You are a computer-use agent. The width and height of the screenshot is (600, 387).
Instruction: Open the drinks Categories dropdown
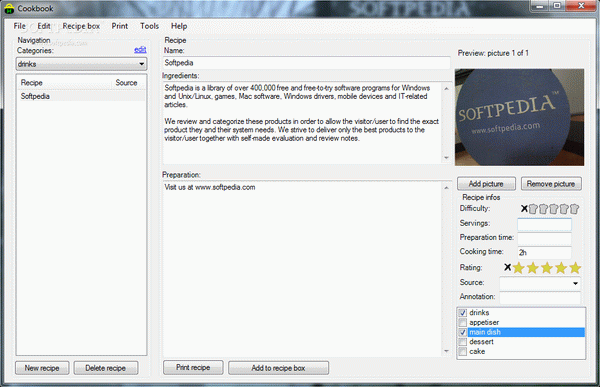(x=81, y=64)
